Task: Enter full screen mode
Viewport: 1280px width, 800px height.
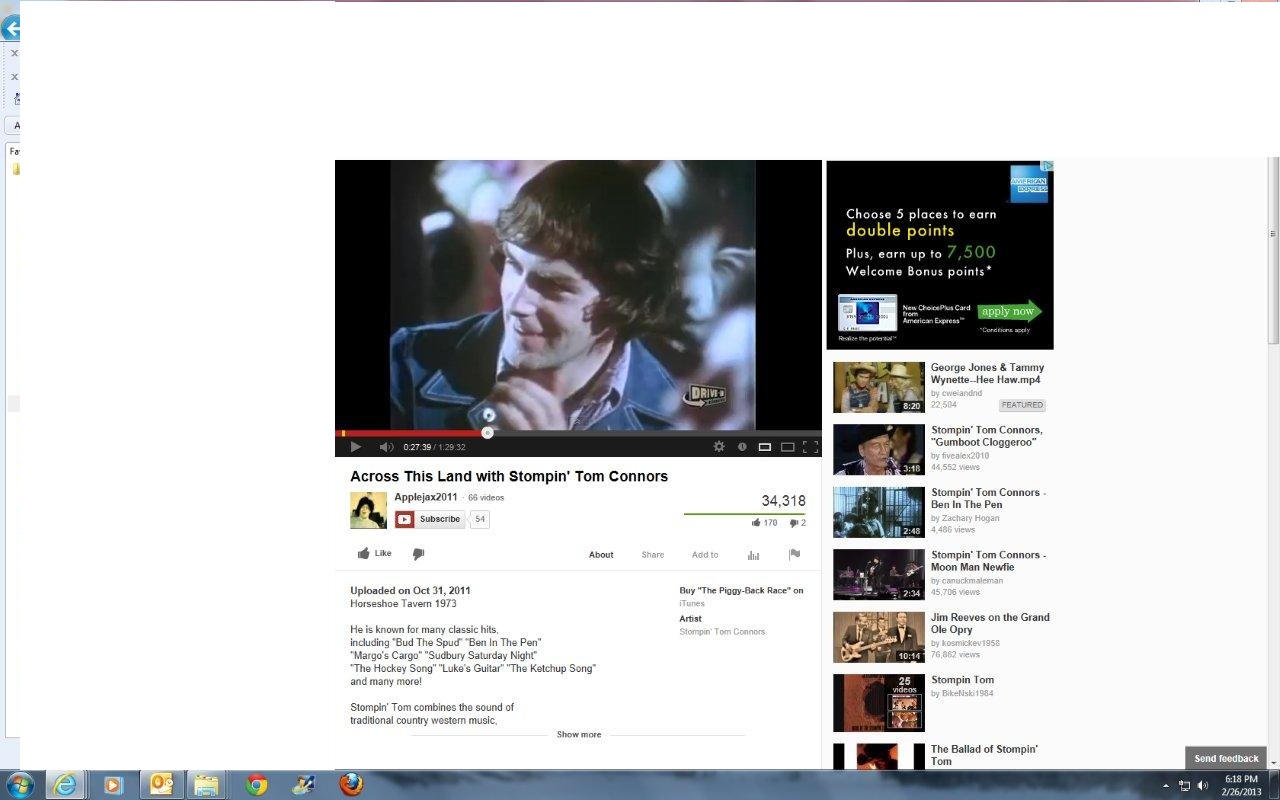Action: tap(810, 447)
